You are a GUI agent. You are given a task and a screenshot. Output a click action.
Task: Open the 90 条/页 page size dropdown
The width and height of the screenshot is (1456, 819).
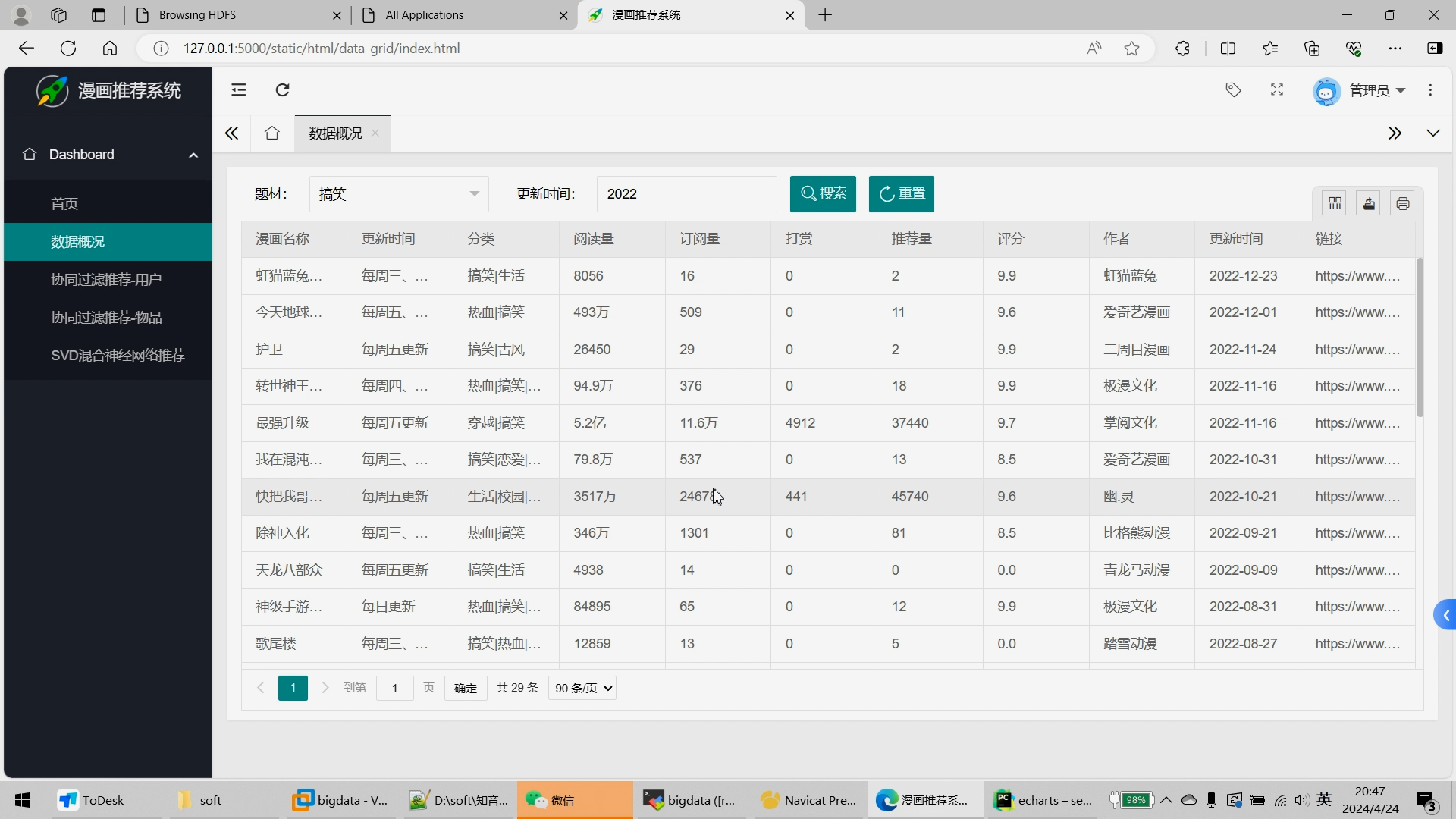click(x=582, y=688)
